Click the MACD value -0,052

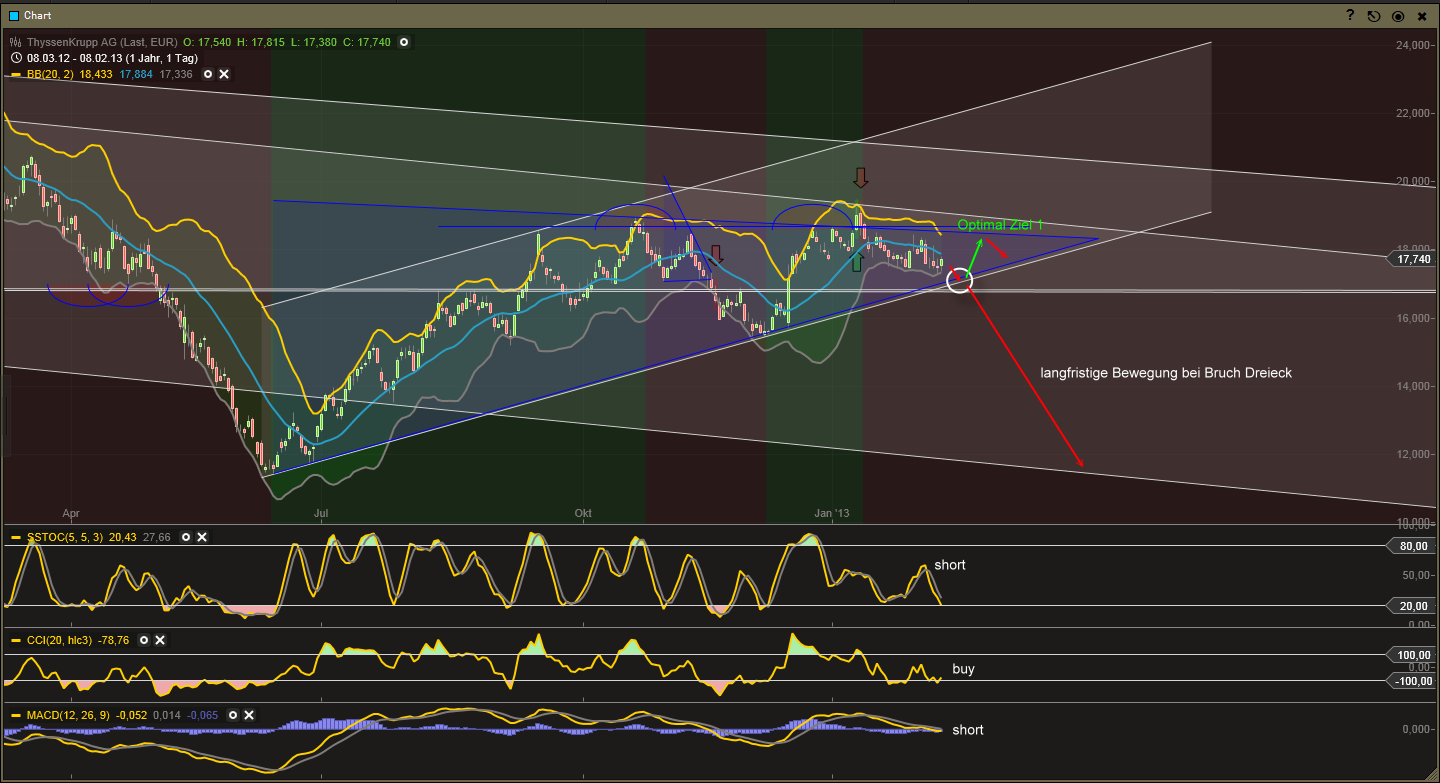131,715
